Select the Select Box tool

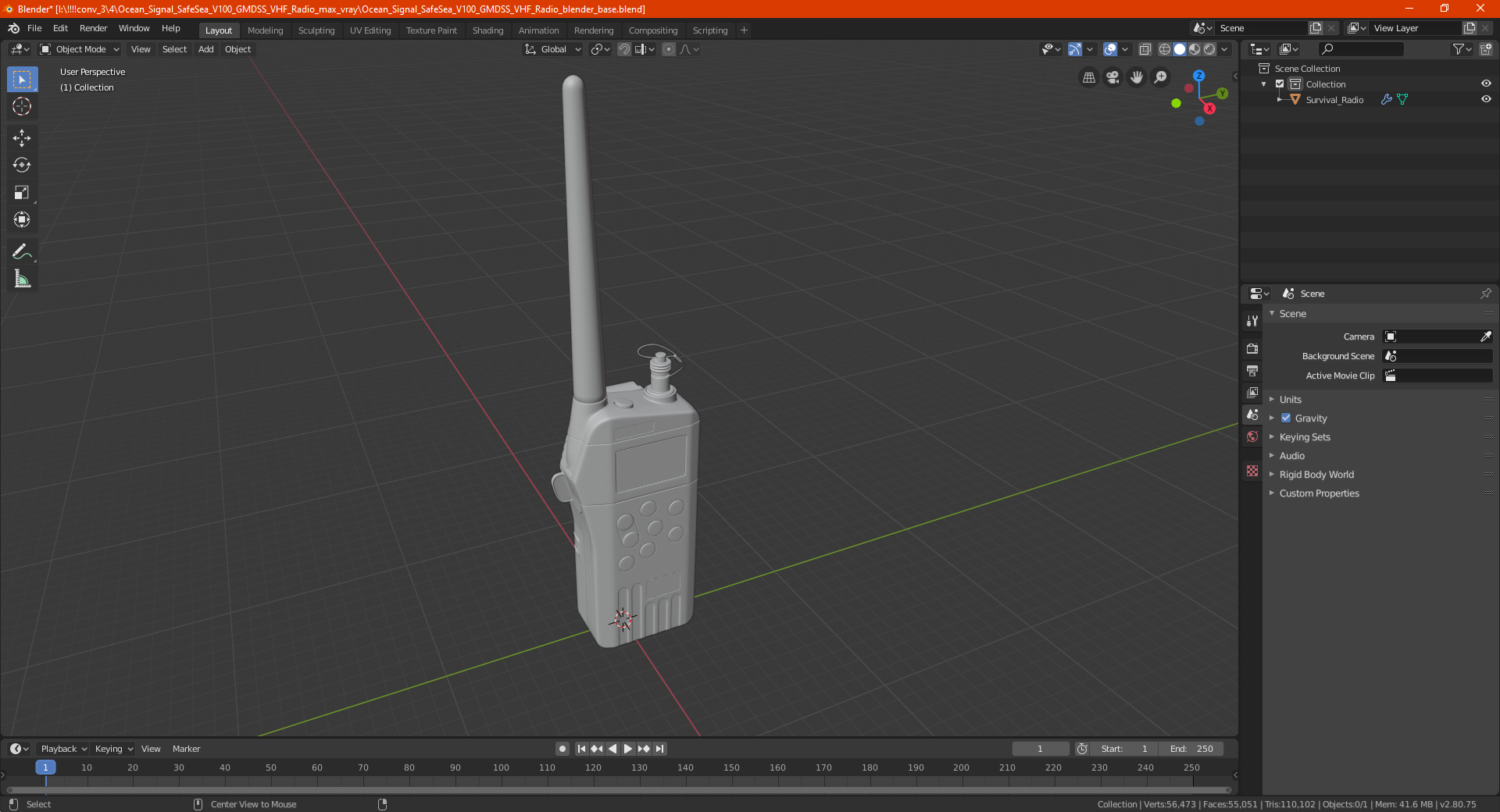[x=22, y=80]
